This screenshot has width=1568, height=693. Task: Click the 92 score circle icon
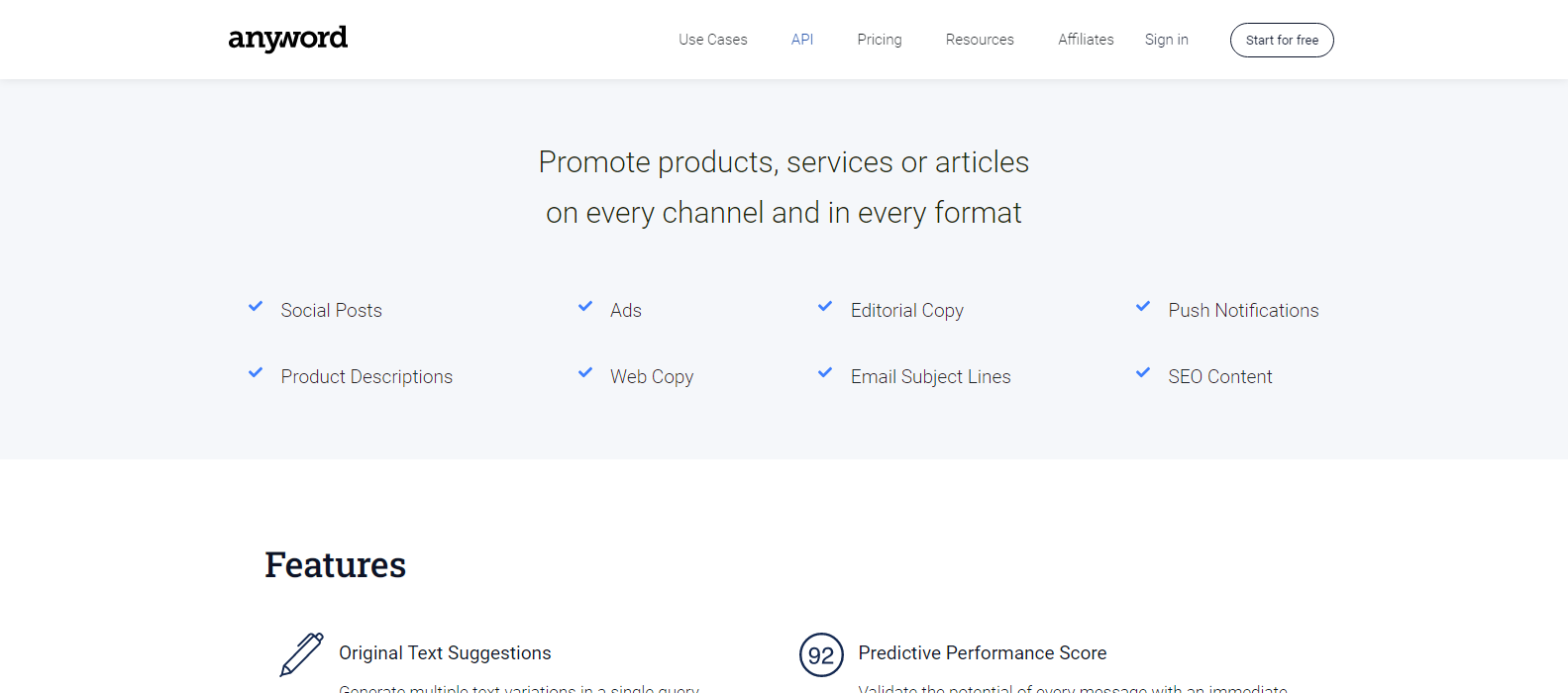coord(821,654)
